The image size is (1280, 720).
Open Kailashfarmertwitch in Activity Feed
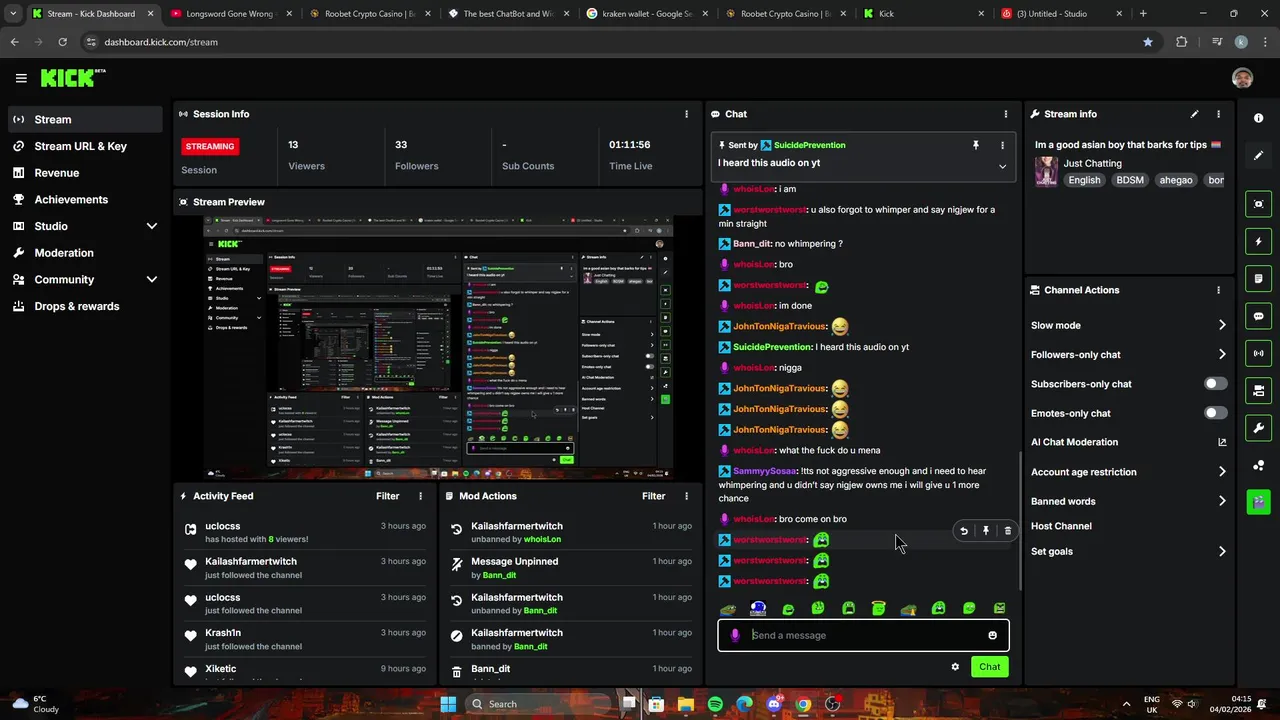pos(251,562)
